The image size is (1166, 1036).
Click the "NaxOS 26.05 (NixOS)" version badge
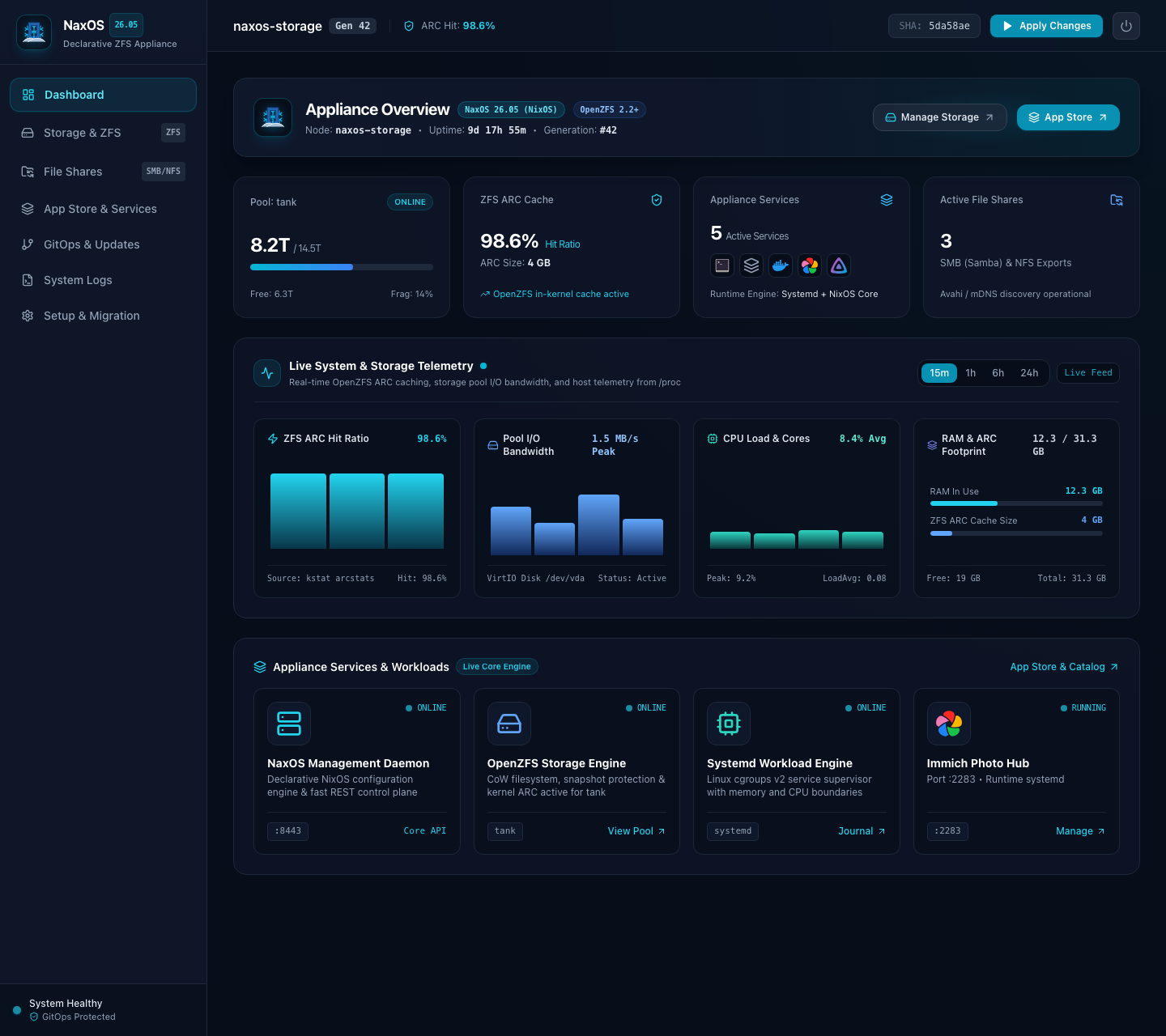pyautogui.click(x=511, y=110)
